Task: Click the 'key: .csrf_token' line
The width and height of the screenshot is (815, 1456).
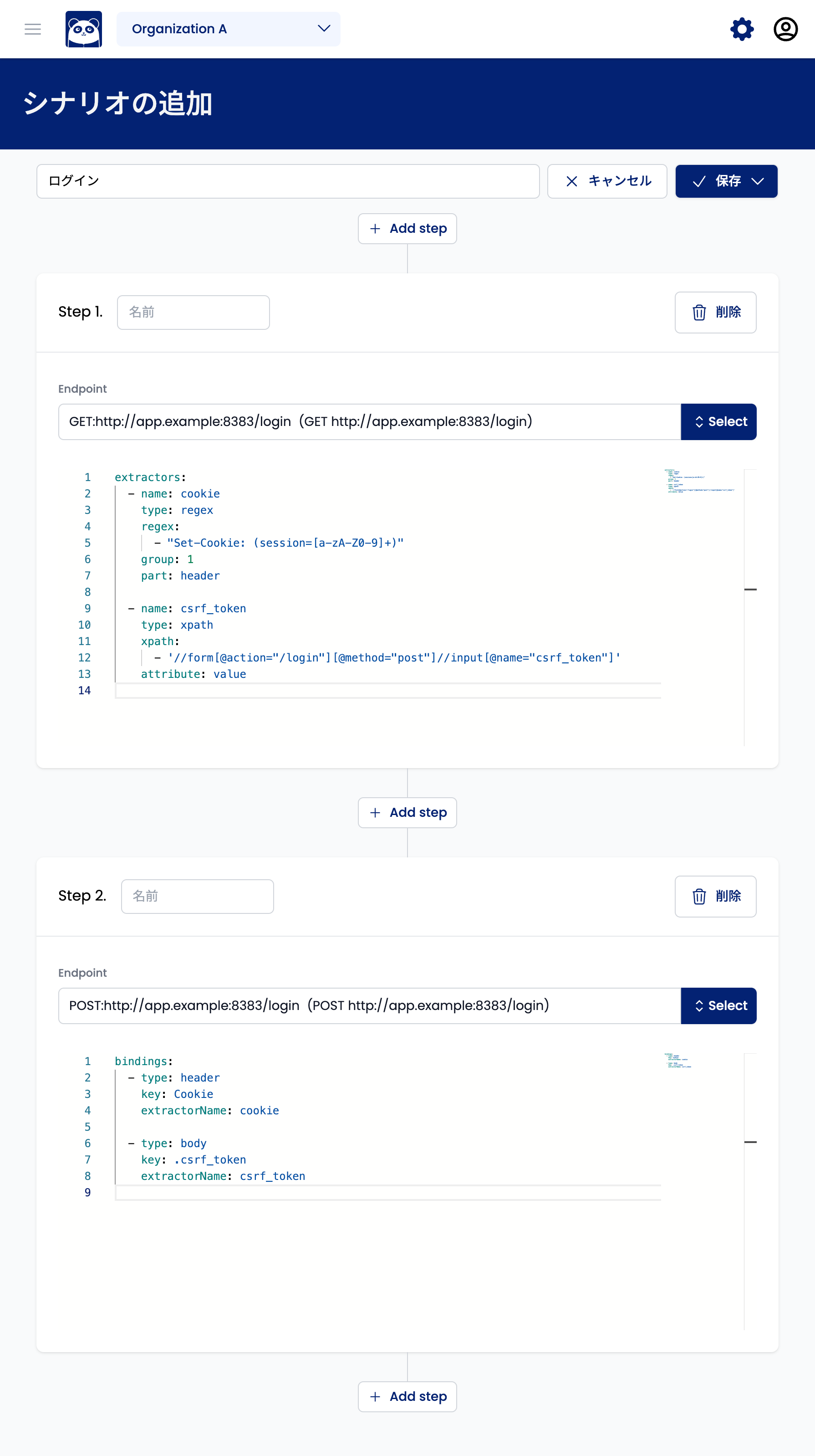Action: pyautogui.click(x=193, y=1160)
